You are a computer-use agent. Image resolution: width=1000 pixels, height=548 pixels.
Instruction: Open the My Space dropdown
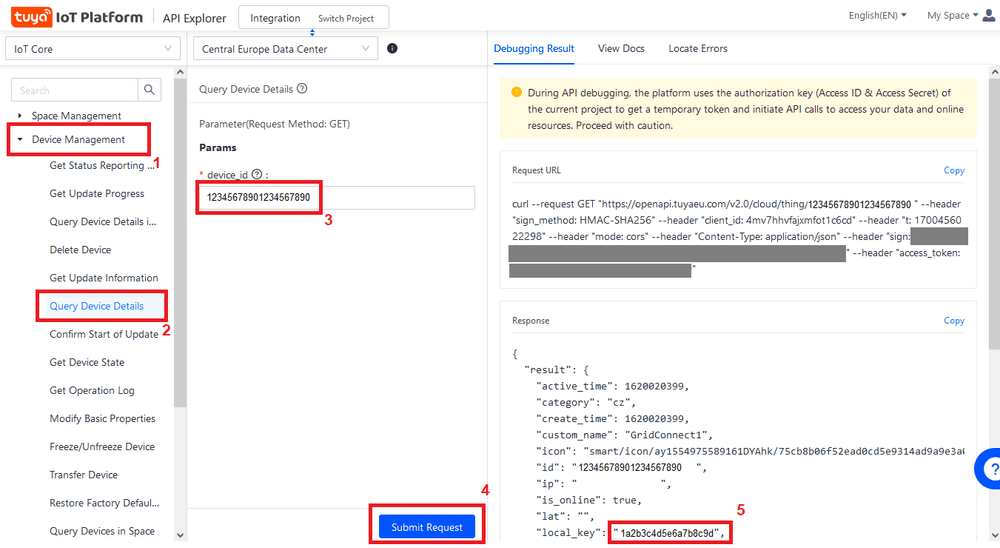click(x=952, y=15)
